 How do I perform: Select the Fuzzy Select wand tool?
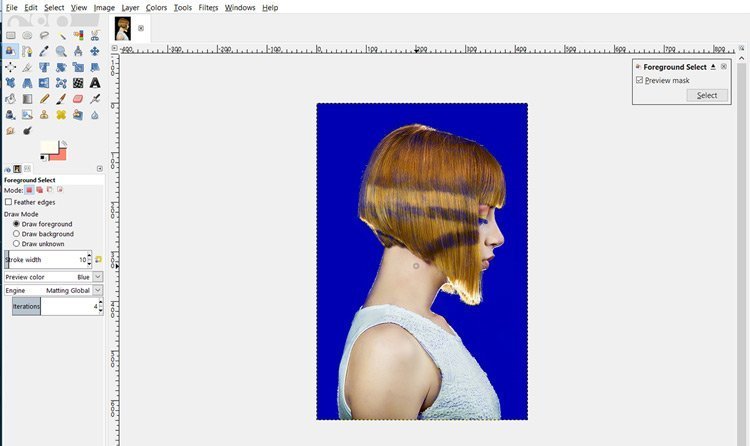click(61, 35)
